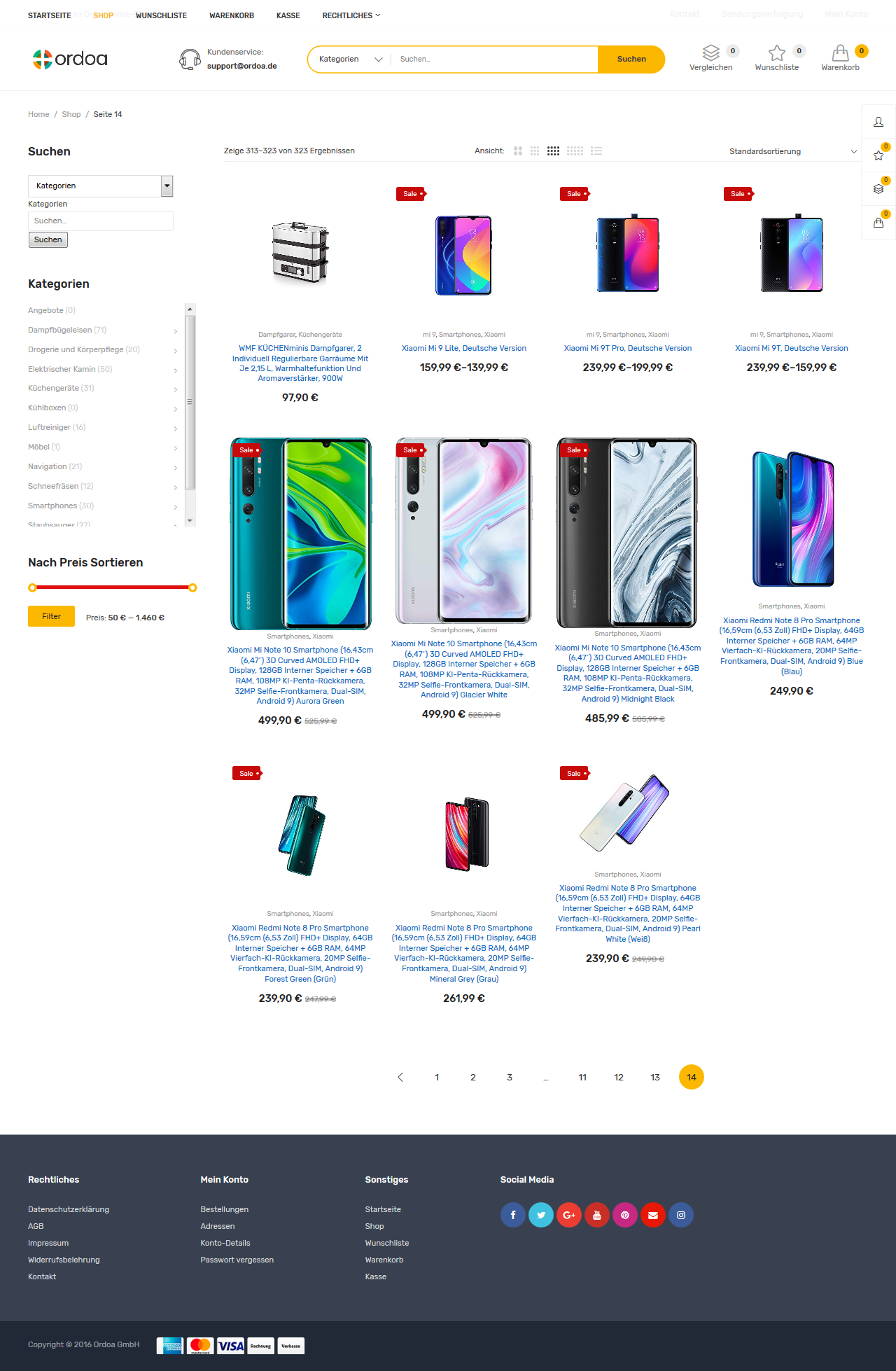
Task: Open the Standardsortierung sorting dropdown
Action: (x=792, y=151)
